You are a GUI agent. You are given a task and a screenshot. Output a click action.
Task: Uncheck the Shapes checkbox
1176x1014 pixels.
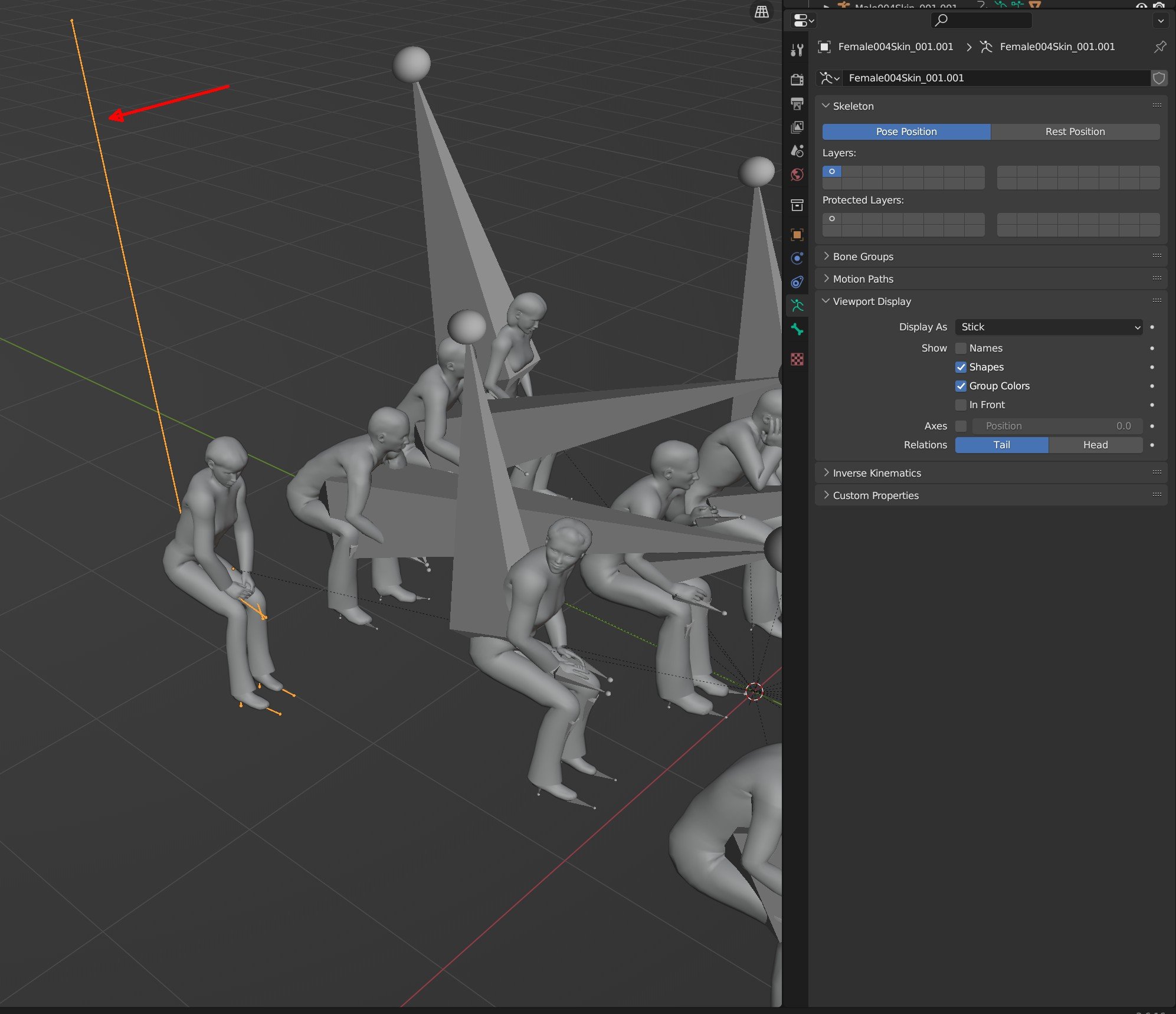[961, 367]
